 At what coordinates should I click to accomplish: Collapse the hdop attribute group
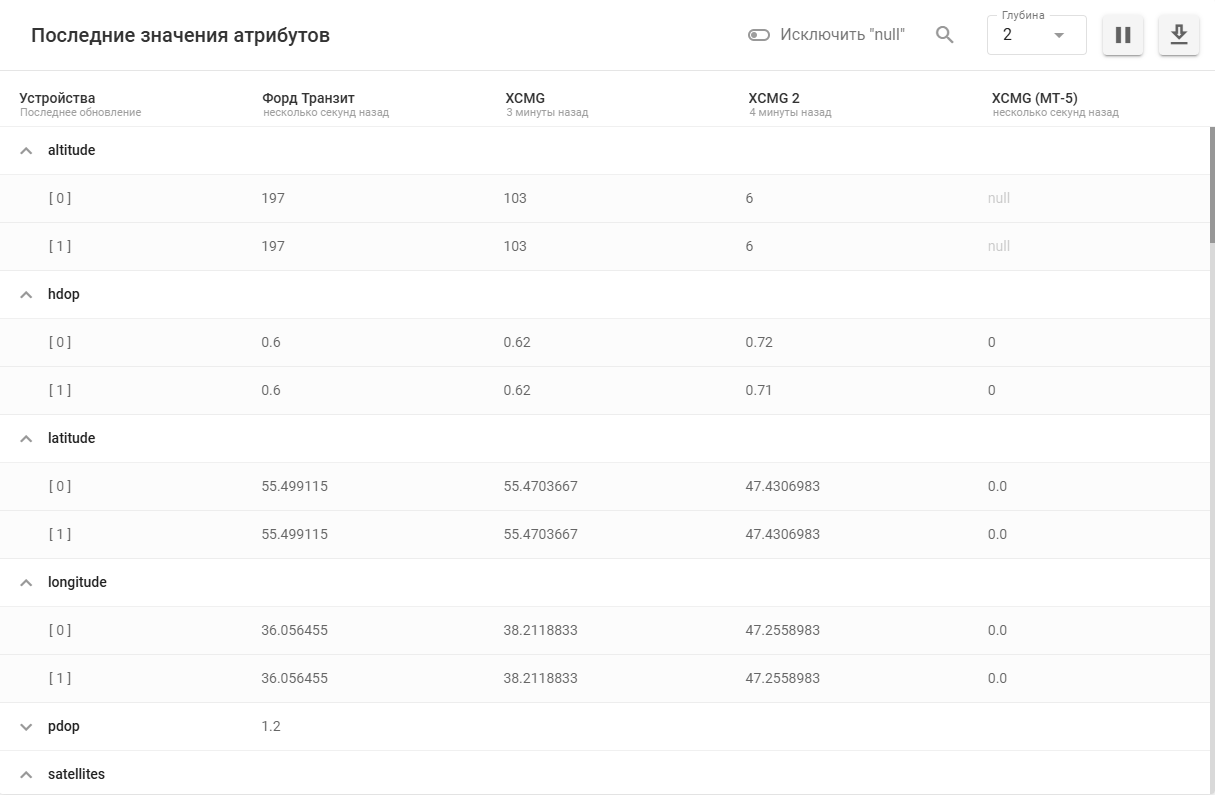click(x=27, y=295)
